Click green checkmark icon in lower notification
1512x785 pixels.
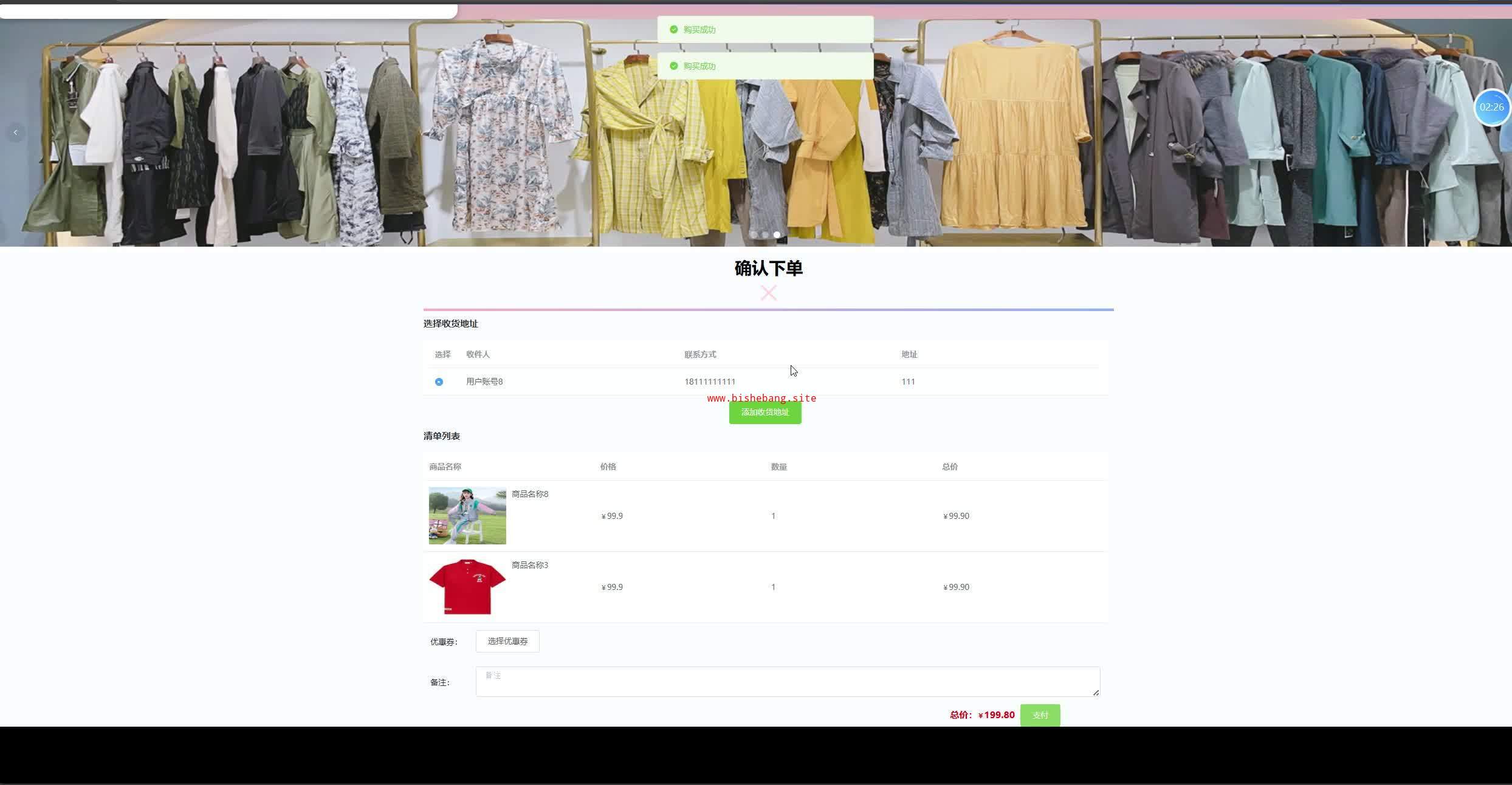coord(673,66)
